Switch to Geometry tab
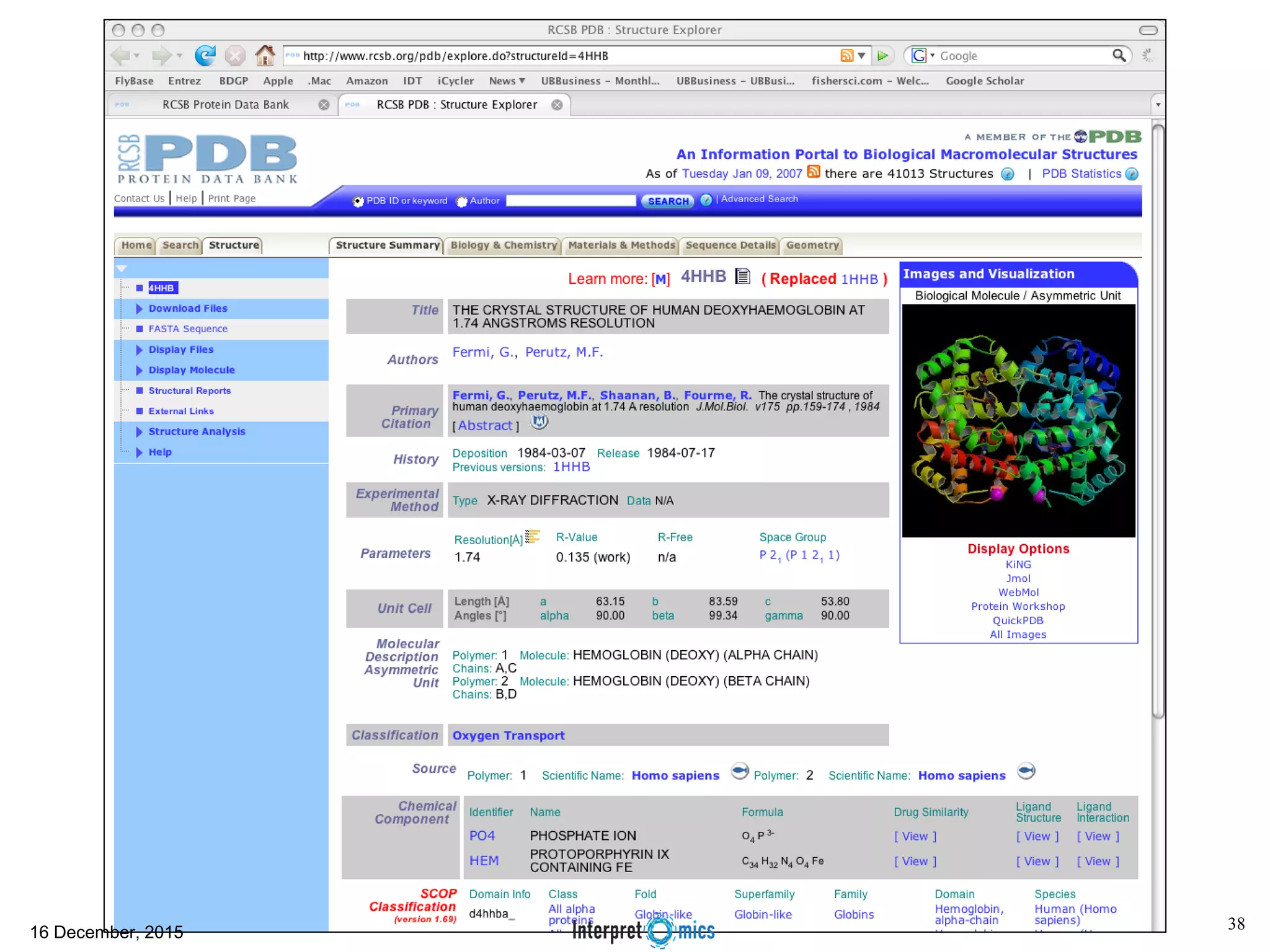The height and width of the screenshot is (952, 1270). tap(812, 245)
